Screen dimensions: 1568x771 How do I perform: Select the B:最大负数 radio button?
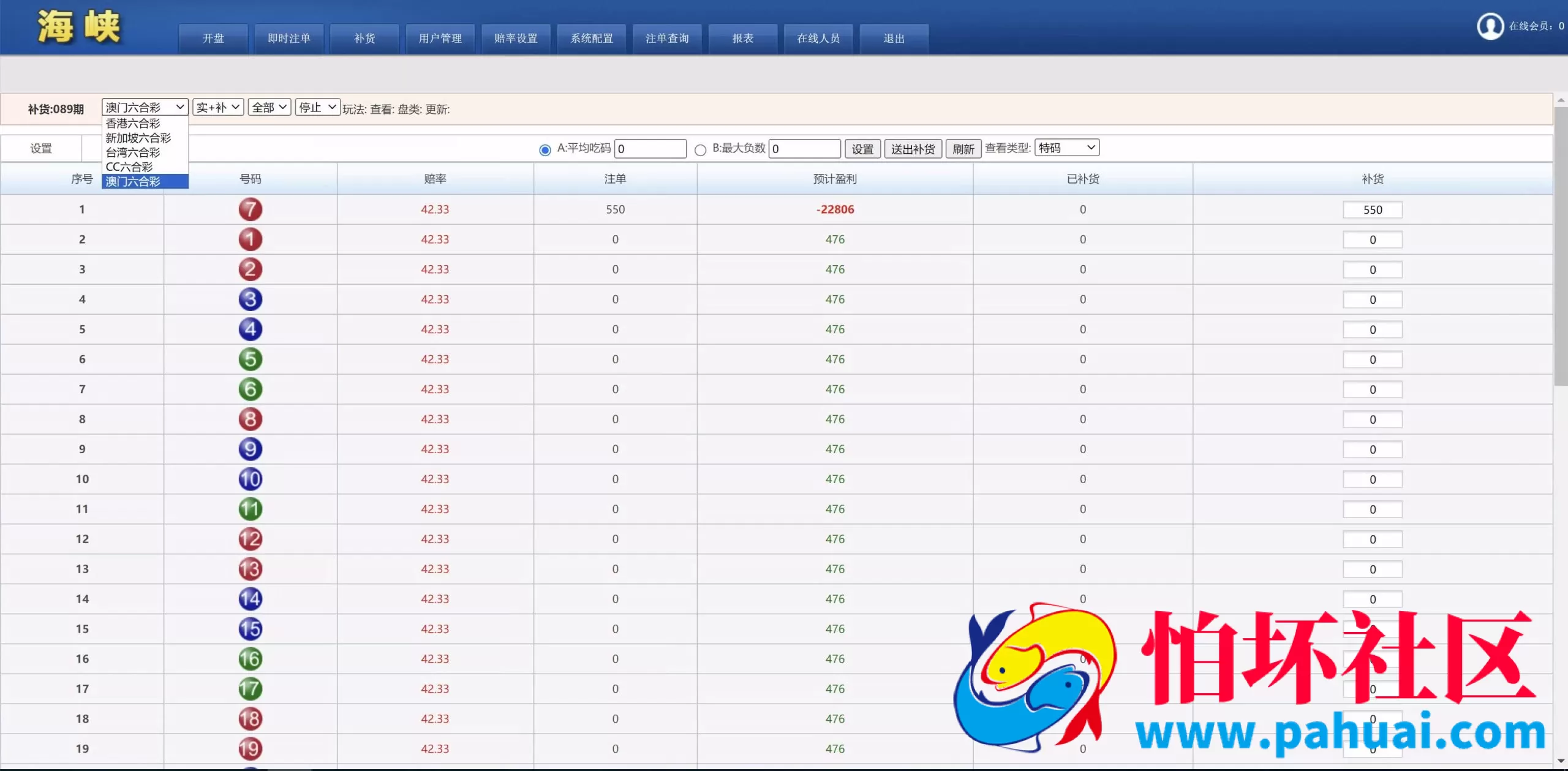click(x=700, y=150)
